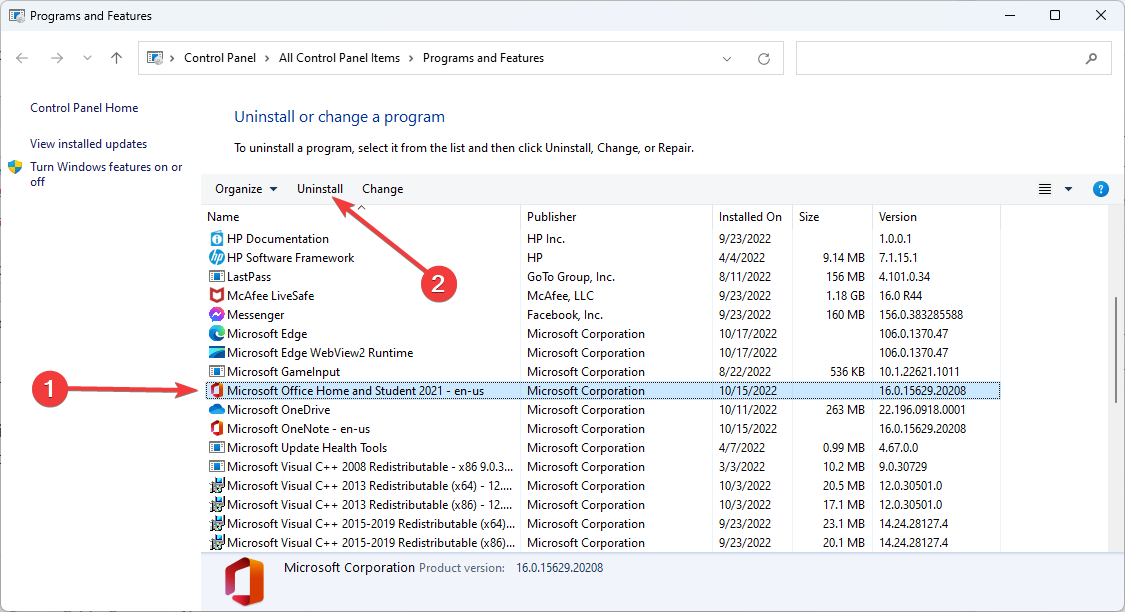Click the Control Panel breadcrumb
This screenshot has width=1125, height=612.
220,58
